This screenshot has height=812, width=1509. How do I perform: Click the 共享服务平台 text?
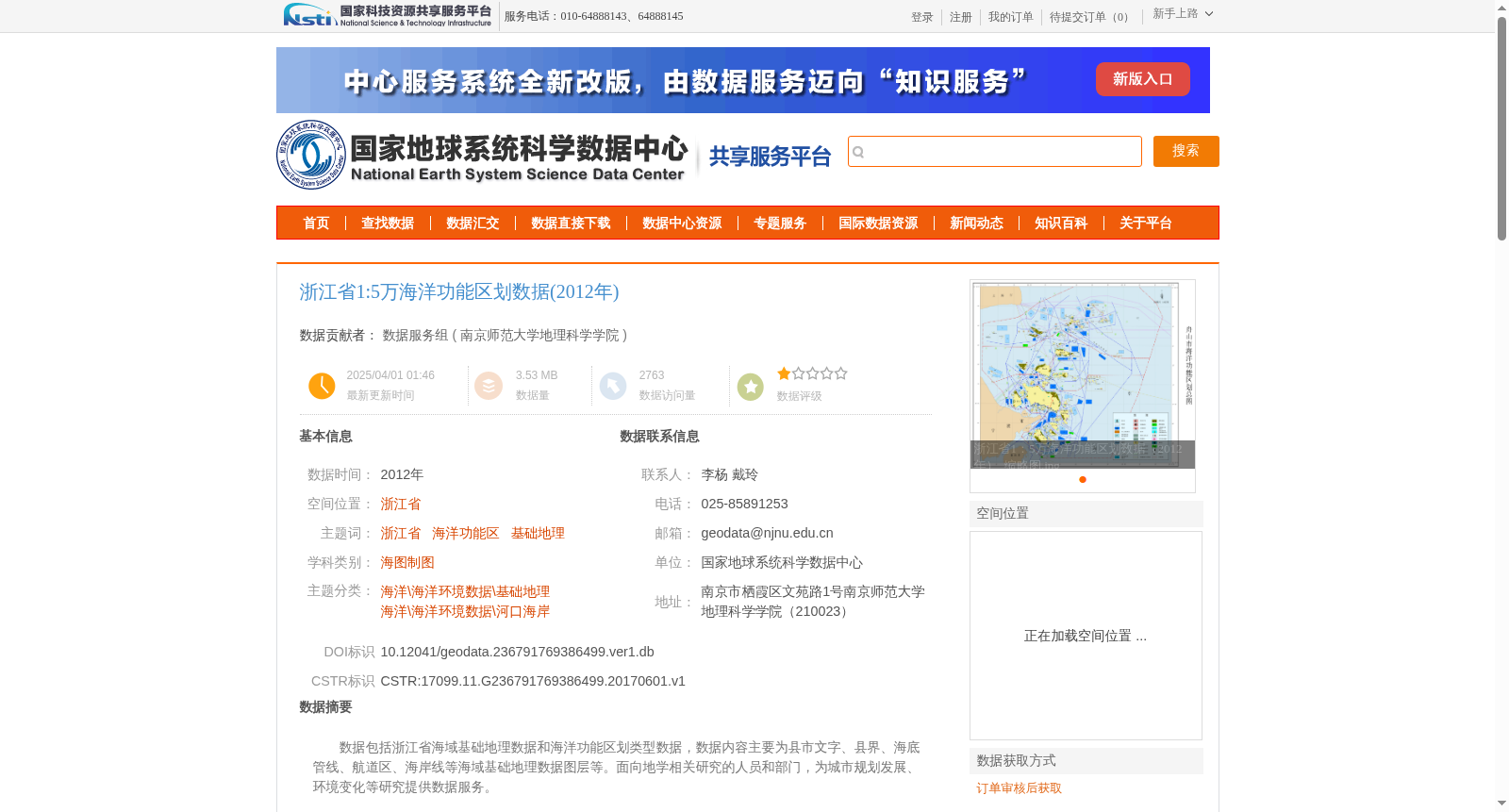coord(770,157)
